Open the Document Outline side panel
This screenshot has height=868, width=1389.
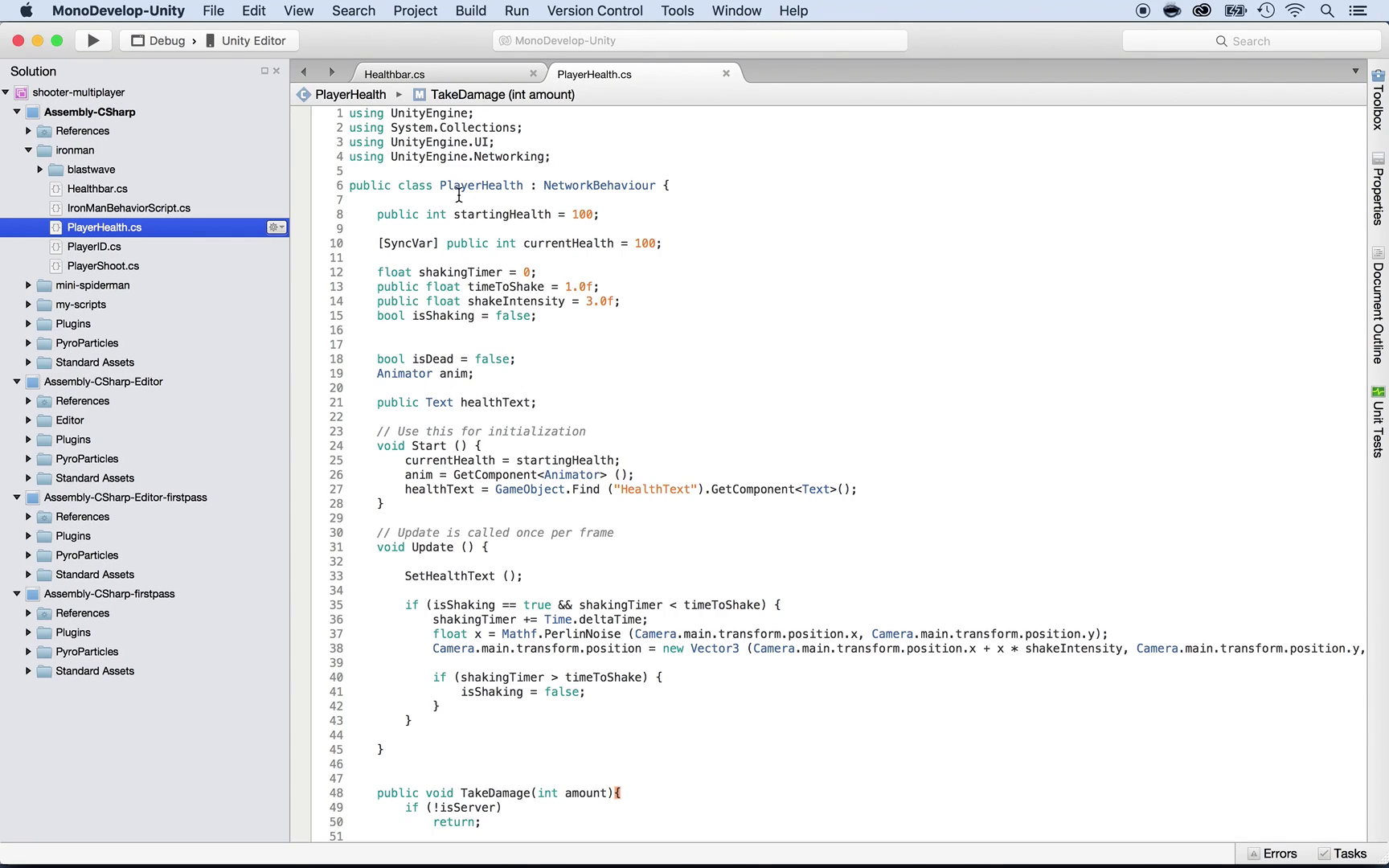click(x=1378, y=305)
